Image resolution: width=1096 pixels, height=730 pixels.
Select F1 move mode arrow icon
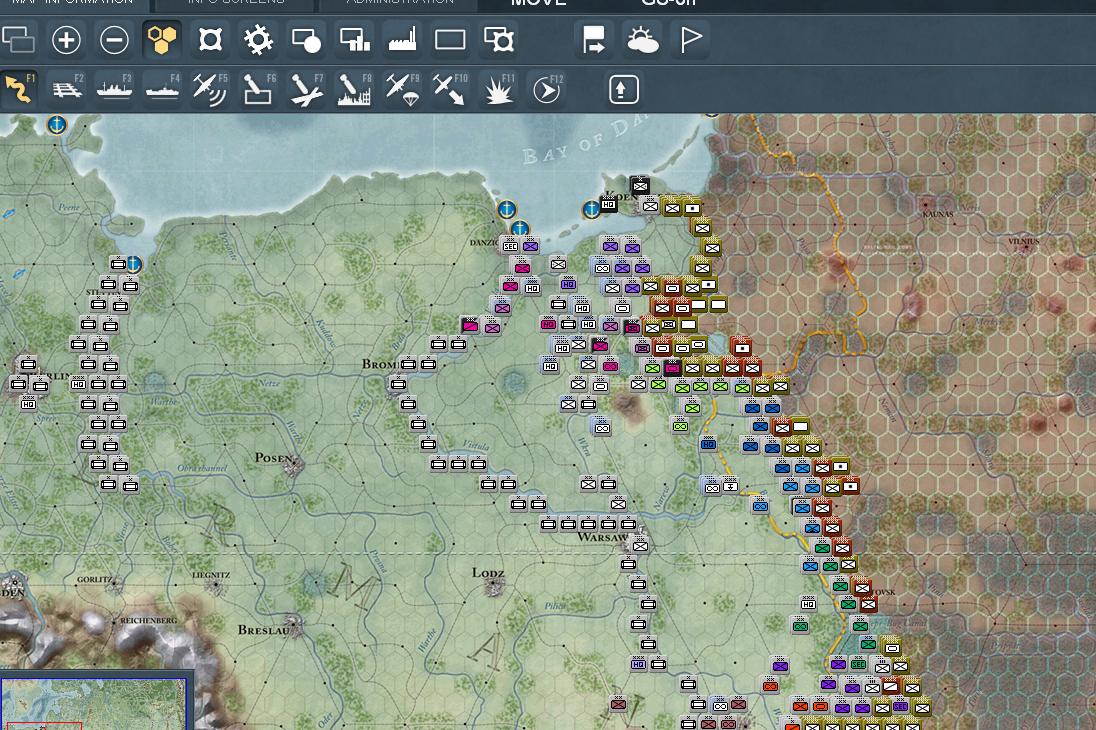(20, 89)
